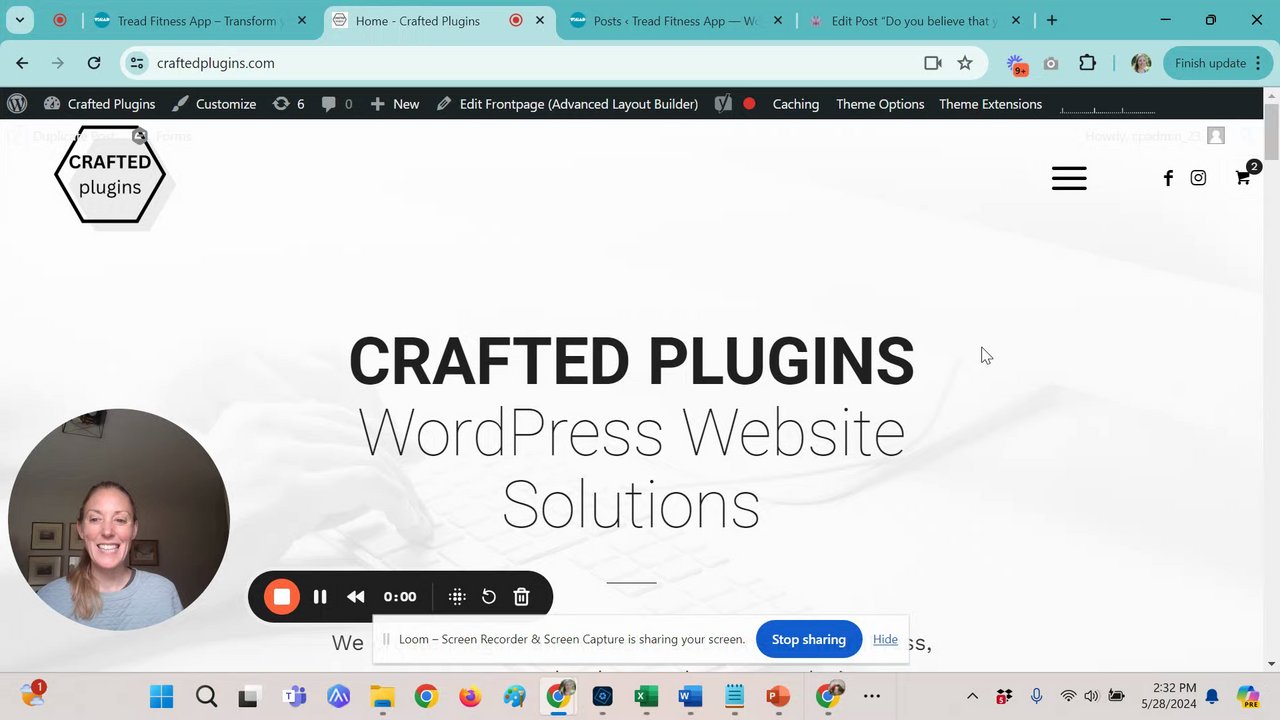Screen dimensions: 1280x720
Task: Hide the Loom sharing banner
Action: (x=885, y=639)
